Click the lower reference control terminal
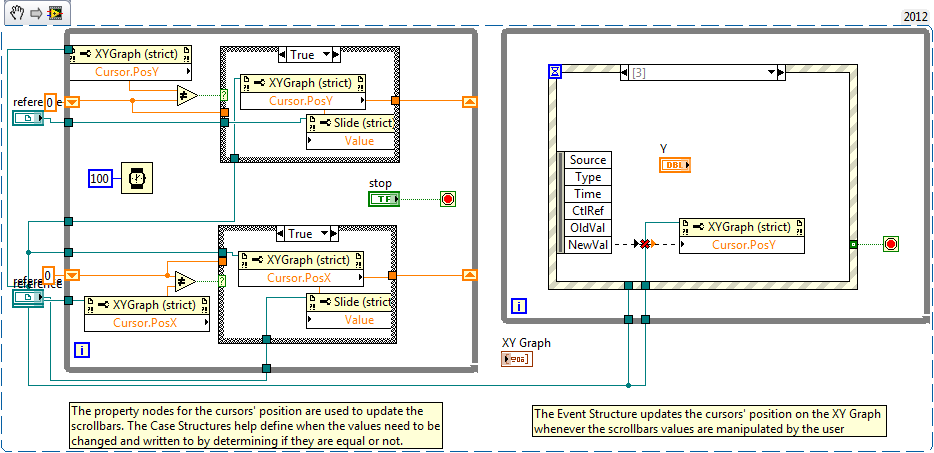The width and height of the screenshot is (934, 453). pos(28,298)
